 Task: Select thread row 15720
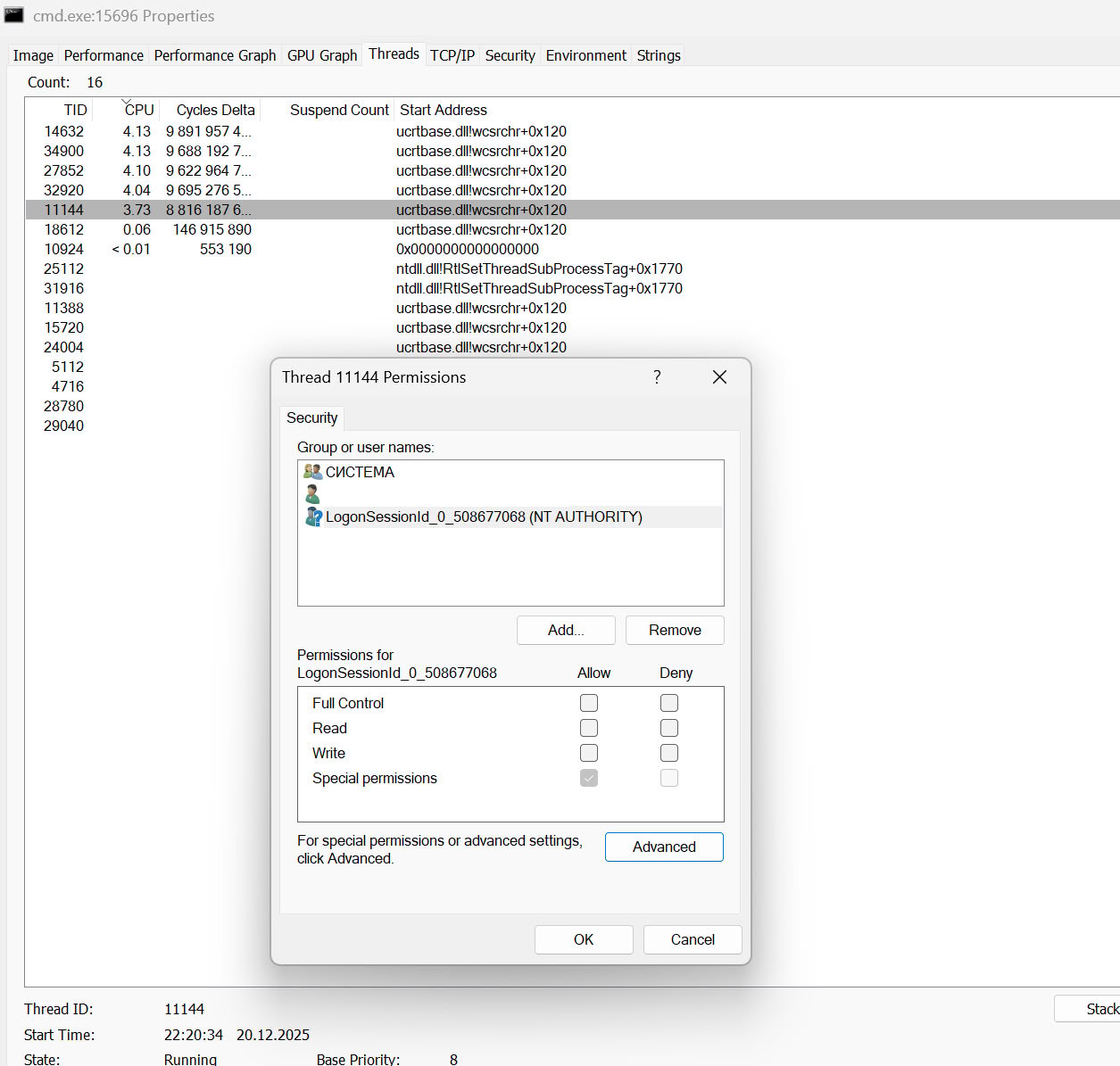[x=572, y=327]
